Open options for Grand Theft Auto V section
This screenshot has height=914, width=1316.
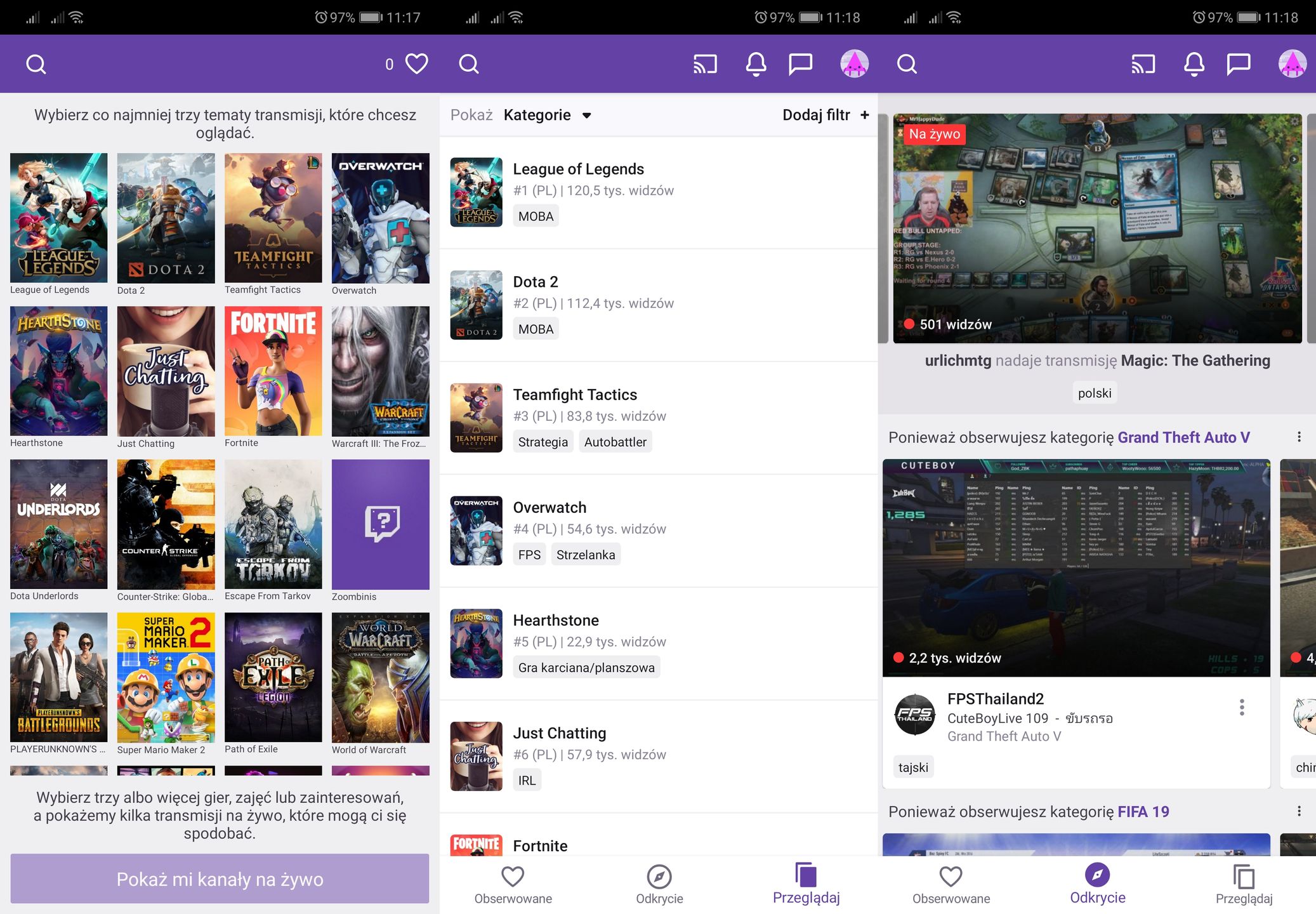[x=1299, y=437]
